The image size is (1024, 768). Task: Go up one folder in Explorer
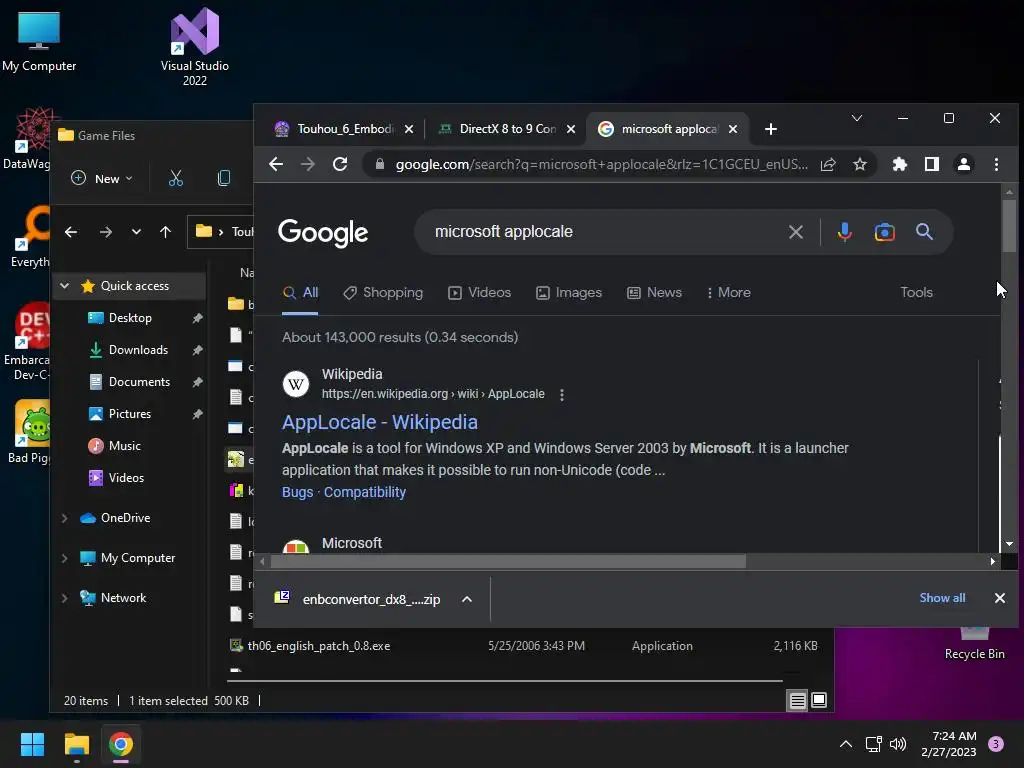(165, 232)
